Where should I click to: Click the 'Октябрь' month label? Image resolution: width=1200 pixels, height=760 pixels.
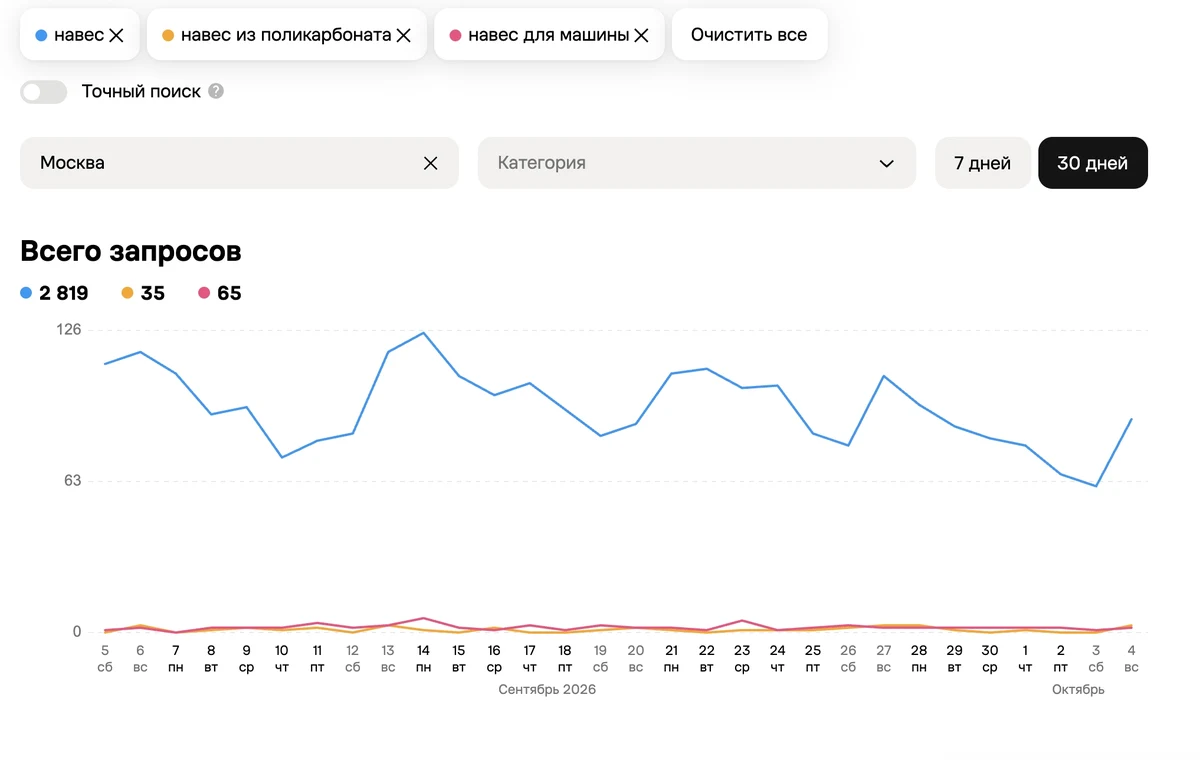pos(1078,690)
